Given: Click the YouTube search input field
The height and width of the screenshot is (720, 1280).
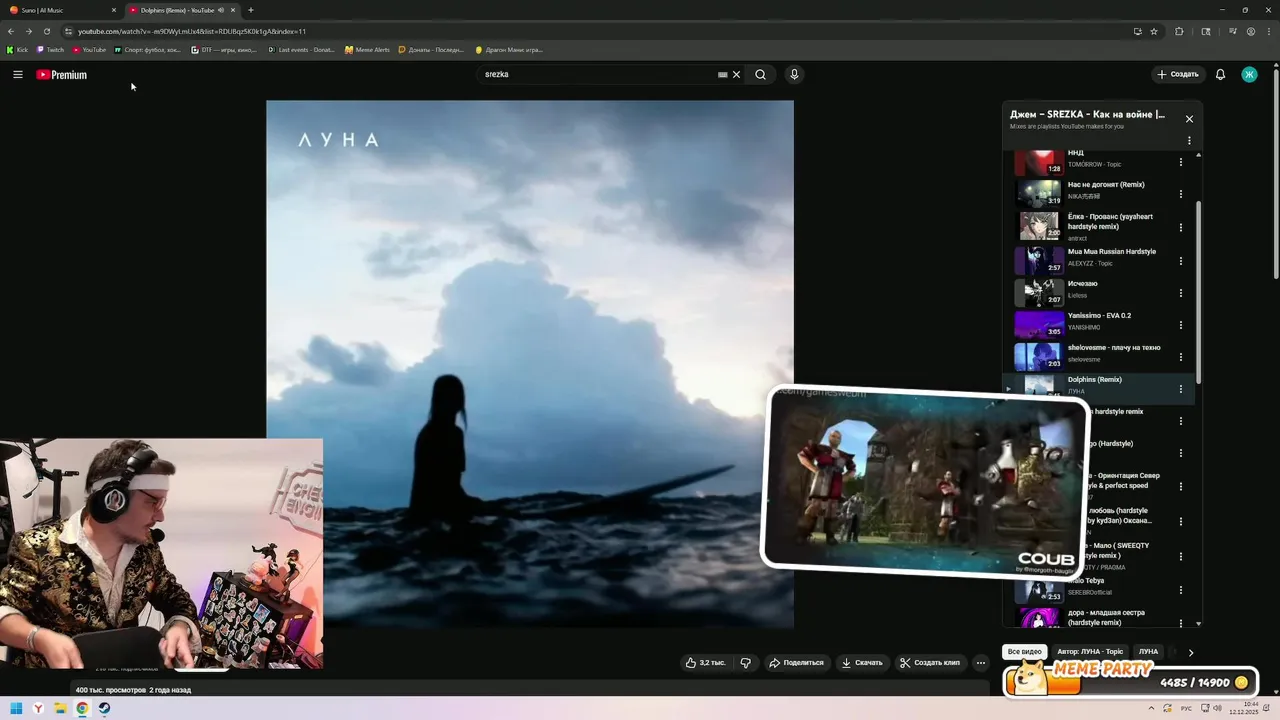Looking at the screenshot, I should [x=597, y=74].
